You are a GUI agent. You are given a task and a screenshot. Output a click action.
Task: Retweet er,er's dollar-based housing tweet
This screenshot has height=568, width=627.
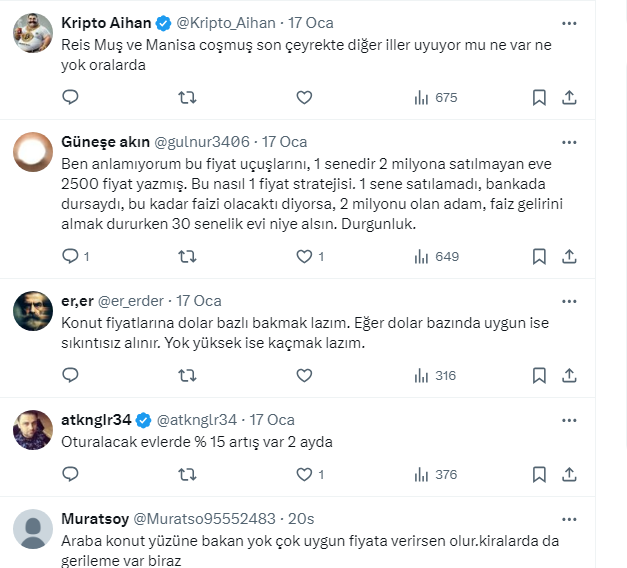coord(187,375)
